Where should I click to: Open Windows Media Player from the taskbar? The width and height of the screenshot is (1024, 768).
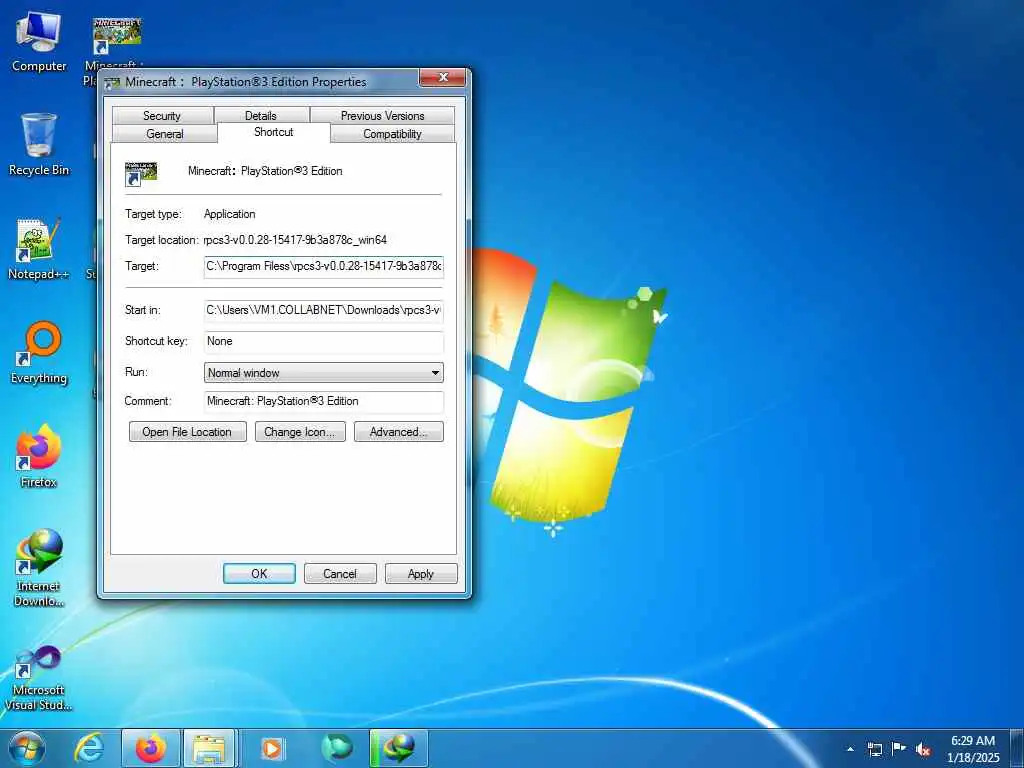click(x=272, y=748)
